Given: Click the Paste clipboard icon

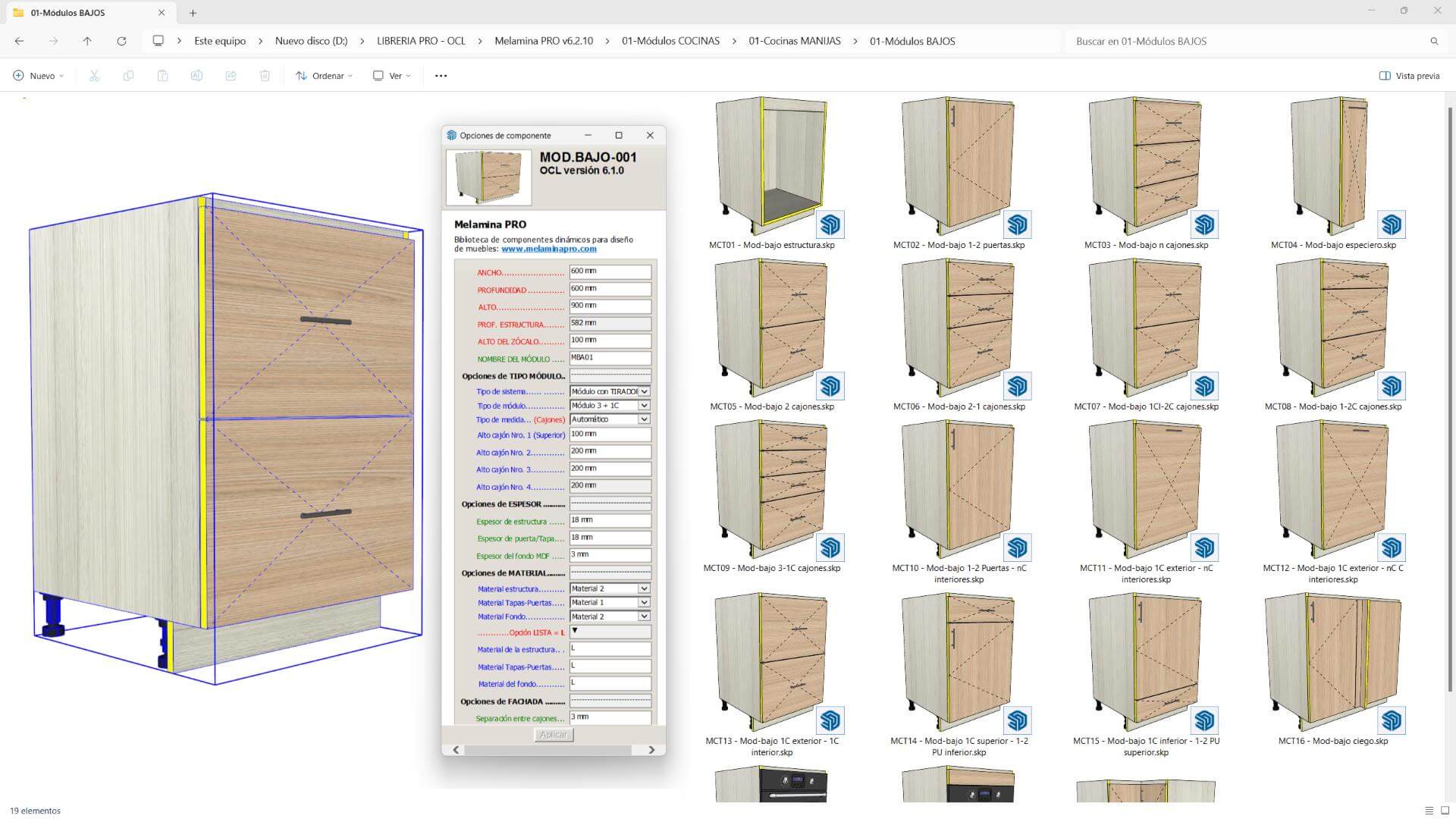Looking at the screenshot, I should pos(162,76).
